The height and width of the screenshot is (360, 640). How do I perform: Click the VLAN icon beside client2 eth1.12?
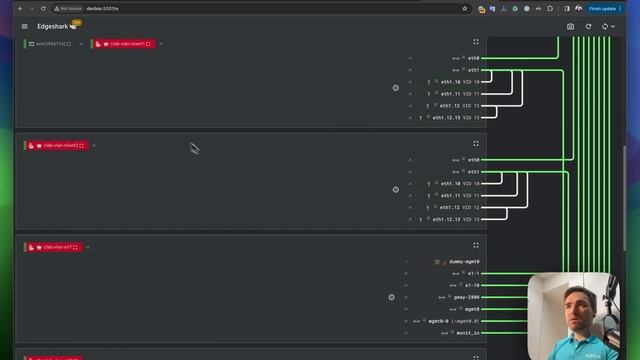click(428, 207)
